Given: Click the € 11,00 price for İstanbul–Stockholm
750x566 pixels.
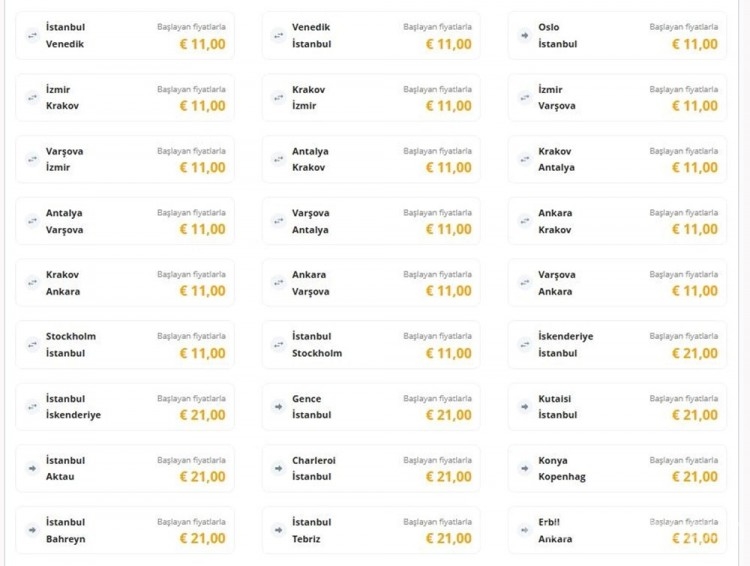Looking at the screenshot, I should [448, 353].
